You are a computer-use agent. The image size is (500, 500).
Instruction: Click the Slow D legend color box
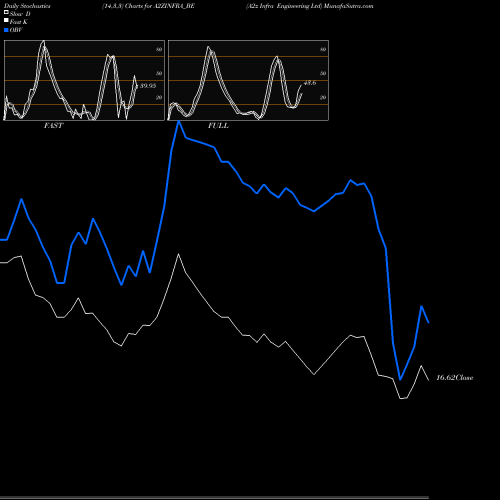pyautogui.click(x=6, y=12)
